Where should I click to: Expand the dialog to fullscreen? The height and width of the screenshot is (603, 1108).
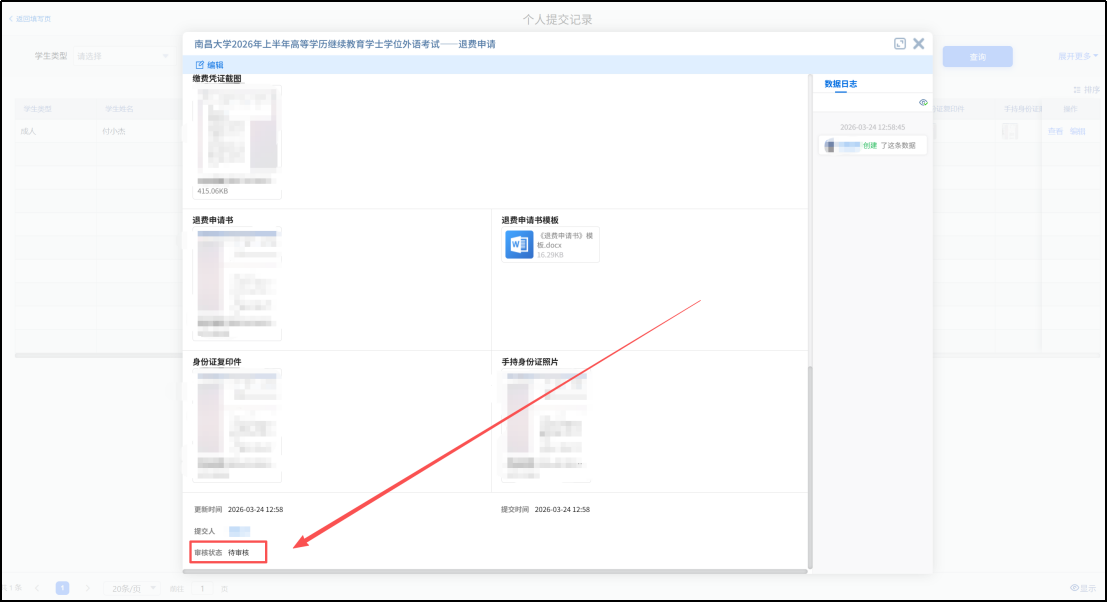coord(900,44)
